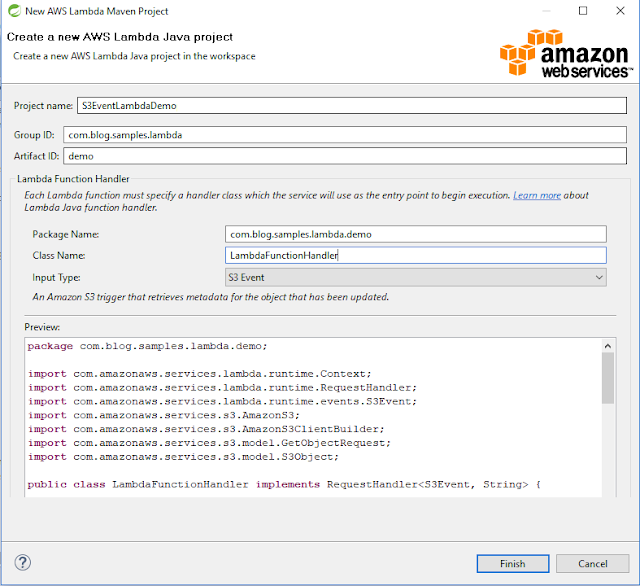
Task: Click the preview scrollbar up arrow
Action: (608, 346)
